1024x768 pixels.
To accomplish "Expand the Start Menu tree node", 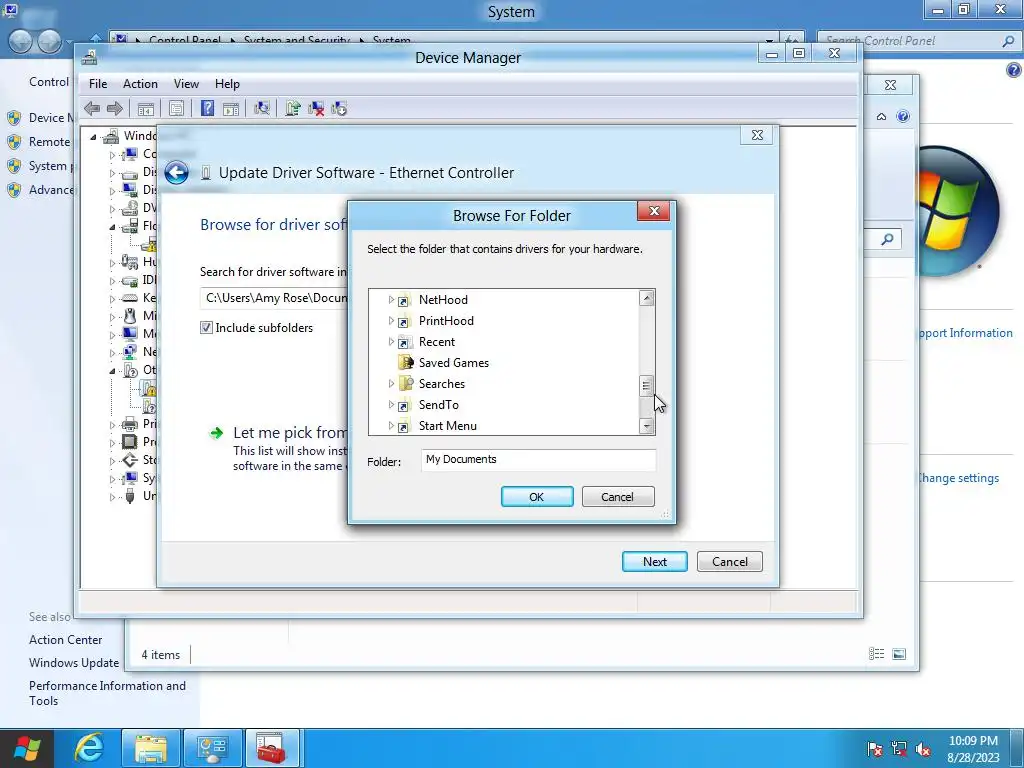I will click(391, 425).
